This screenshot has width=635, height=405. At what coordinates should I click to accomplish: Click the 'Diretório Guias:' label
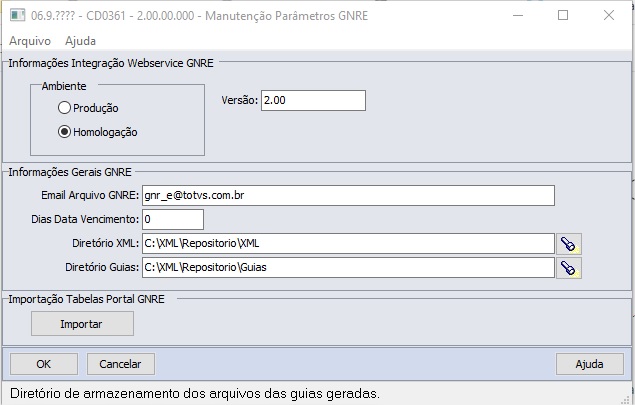click(102, 267)
